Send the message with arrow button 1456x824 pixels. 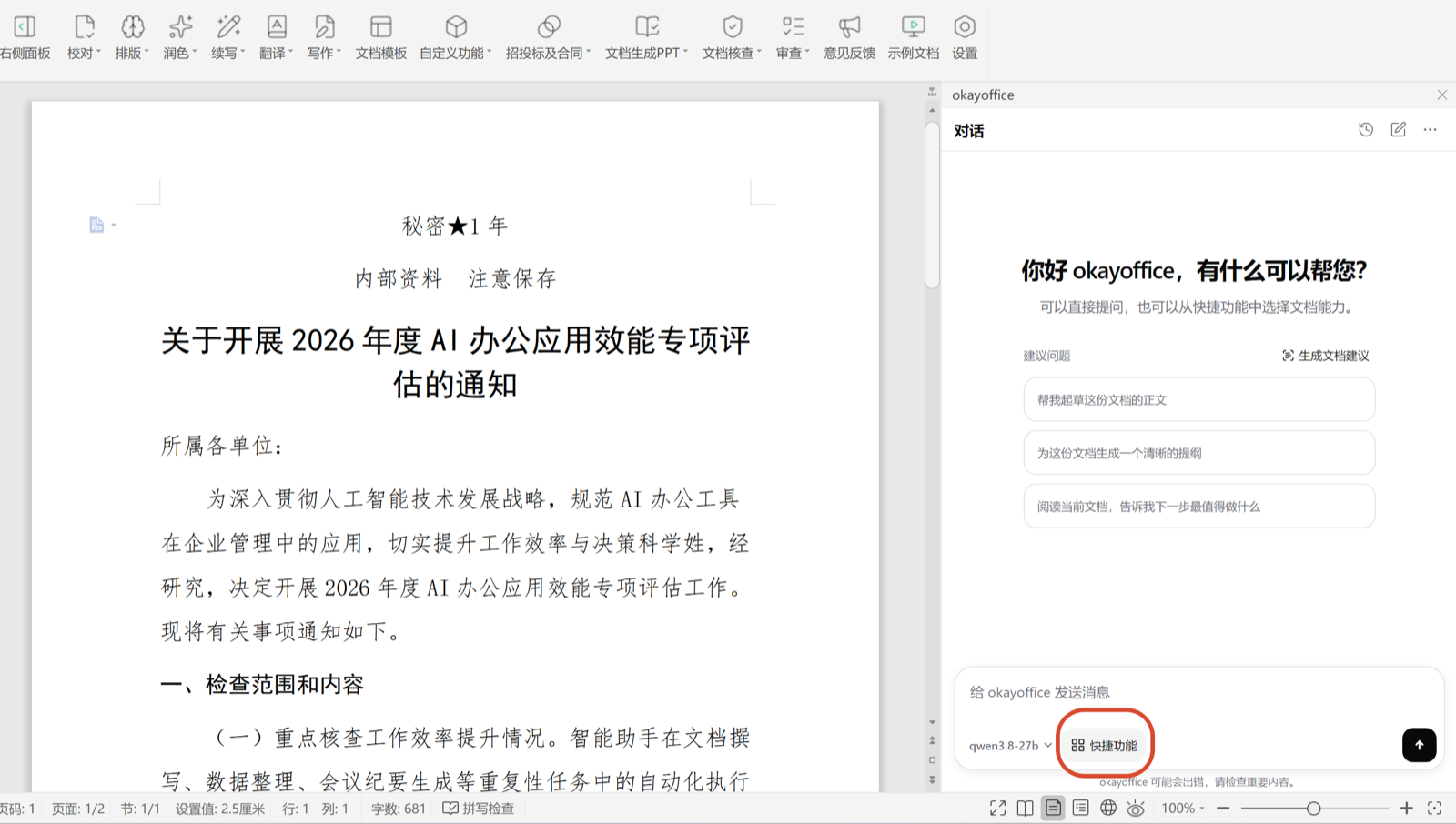[1419, 745]
